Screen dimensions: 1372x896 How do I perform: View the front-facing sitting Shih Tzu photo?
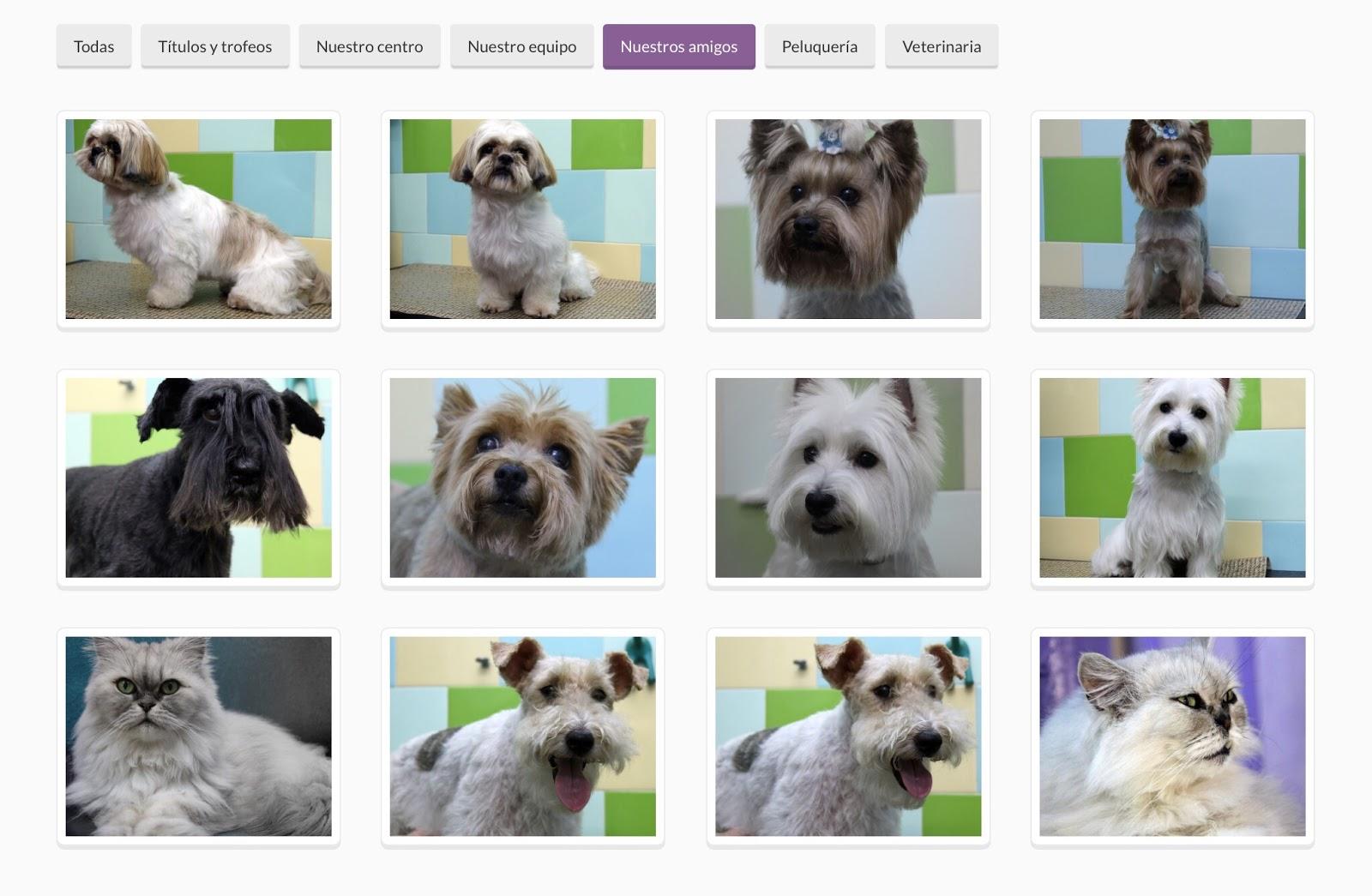[x=522, y=219]
